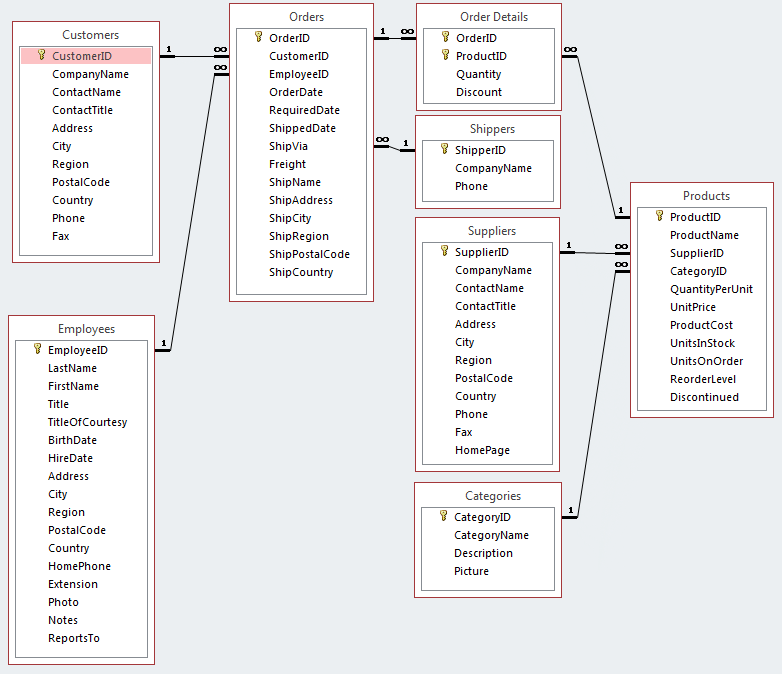Click the key icon beside CustomerID in Customers
782x674 pixels.
(x=41, y=56)
